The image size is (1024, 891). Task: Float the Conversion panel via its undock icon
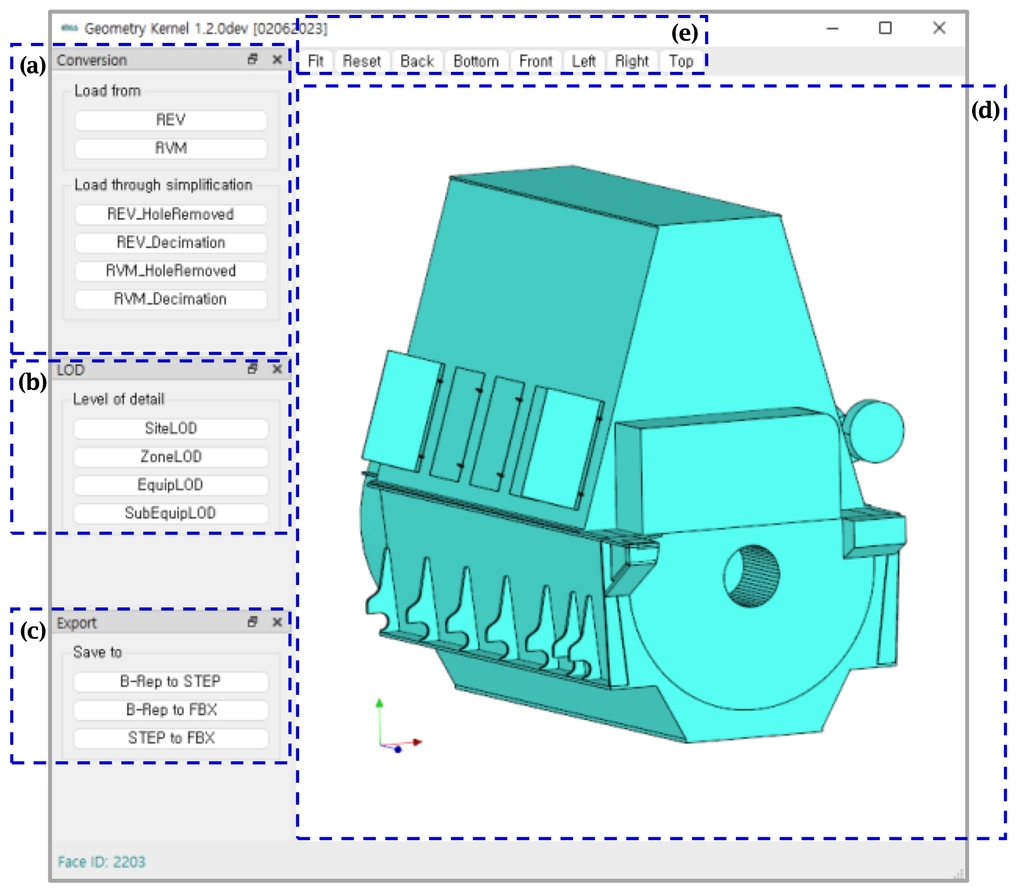[x=253, y=59]
